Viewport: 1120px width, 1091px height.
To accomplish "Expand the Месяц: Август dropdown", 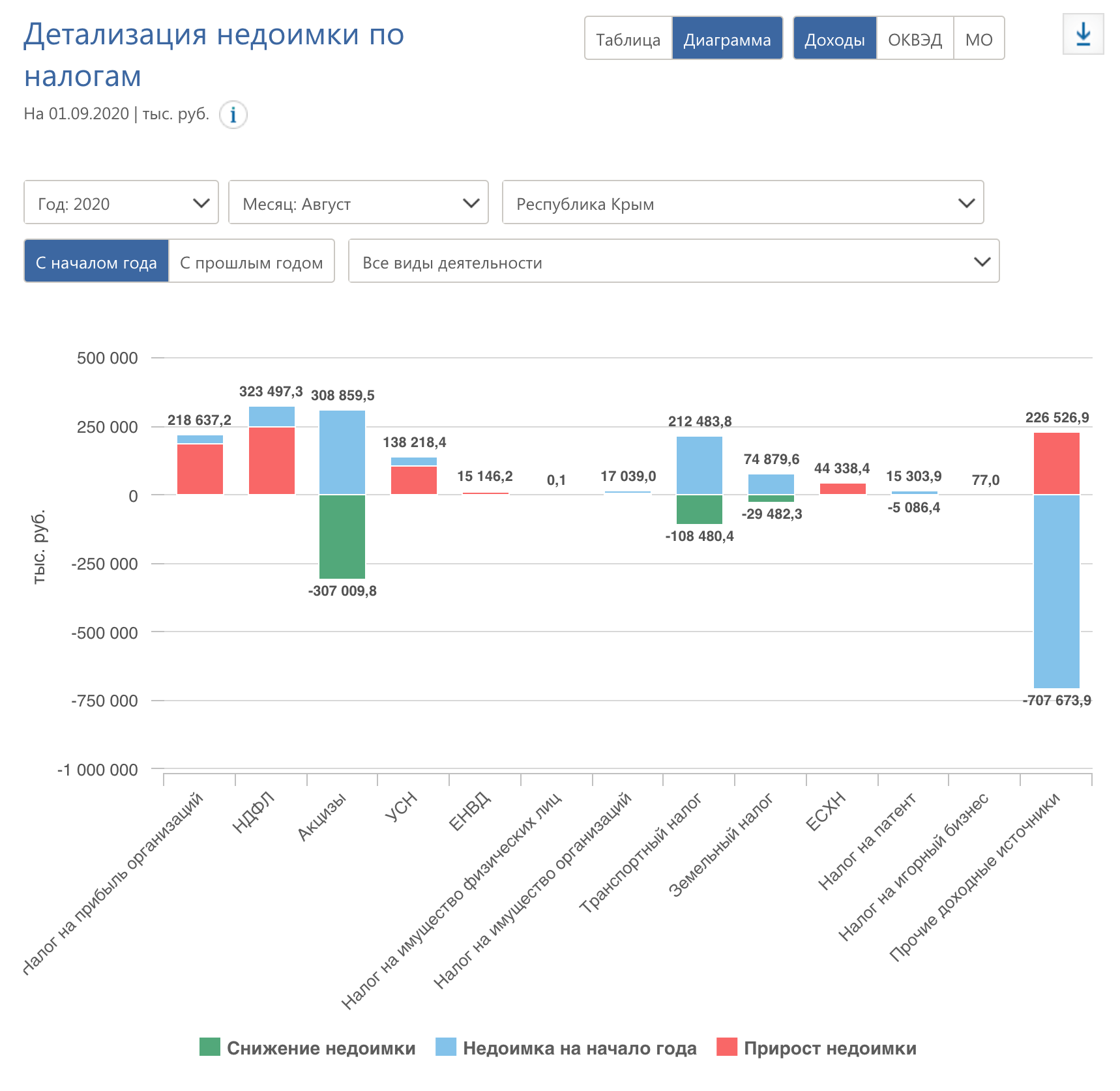I will pyautogui.click(x=359, y=203).
